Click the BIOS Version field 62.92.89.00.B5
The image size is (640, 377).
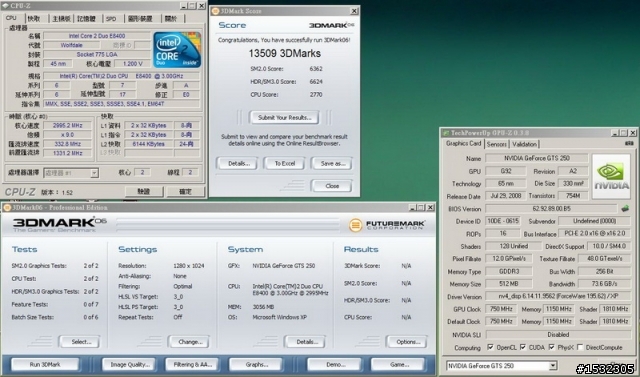click(x=551, y=208)
